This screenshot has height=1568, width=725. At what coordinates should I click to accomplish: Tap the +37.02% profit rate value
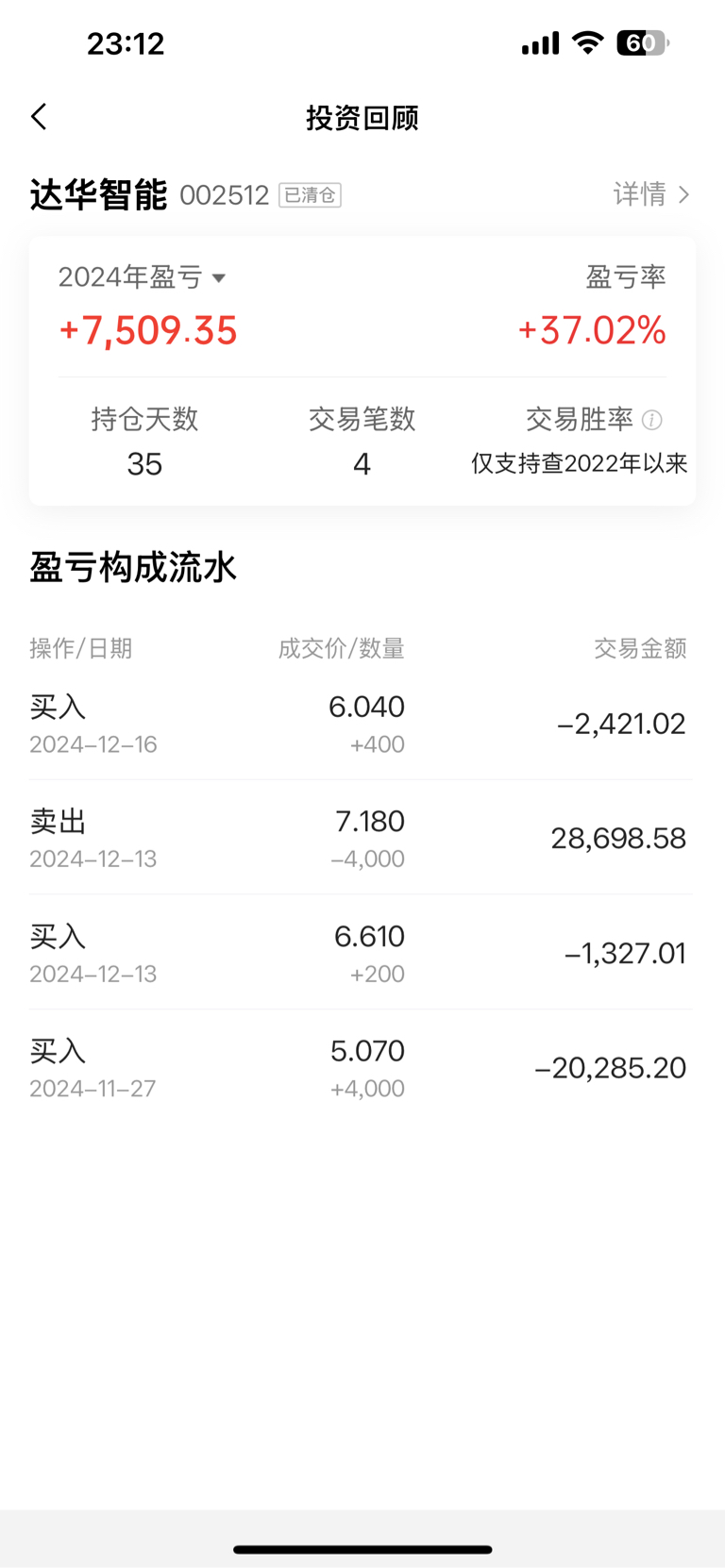click(x=592, y=331)
